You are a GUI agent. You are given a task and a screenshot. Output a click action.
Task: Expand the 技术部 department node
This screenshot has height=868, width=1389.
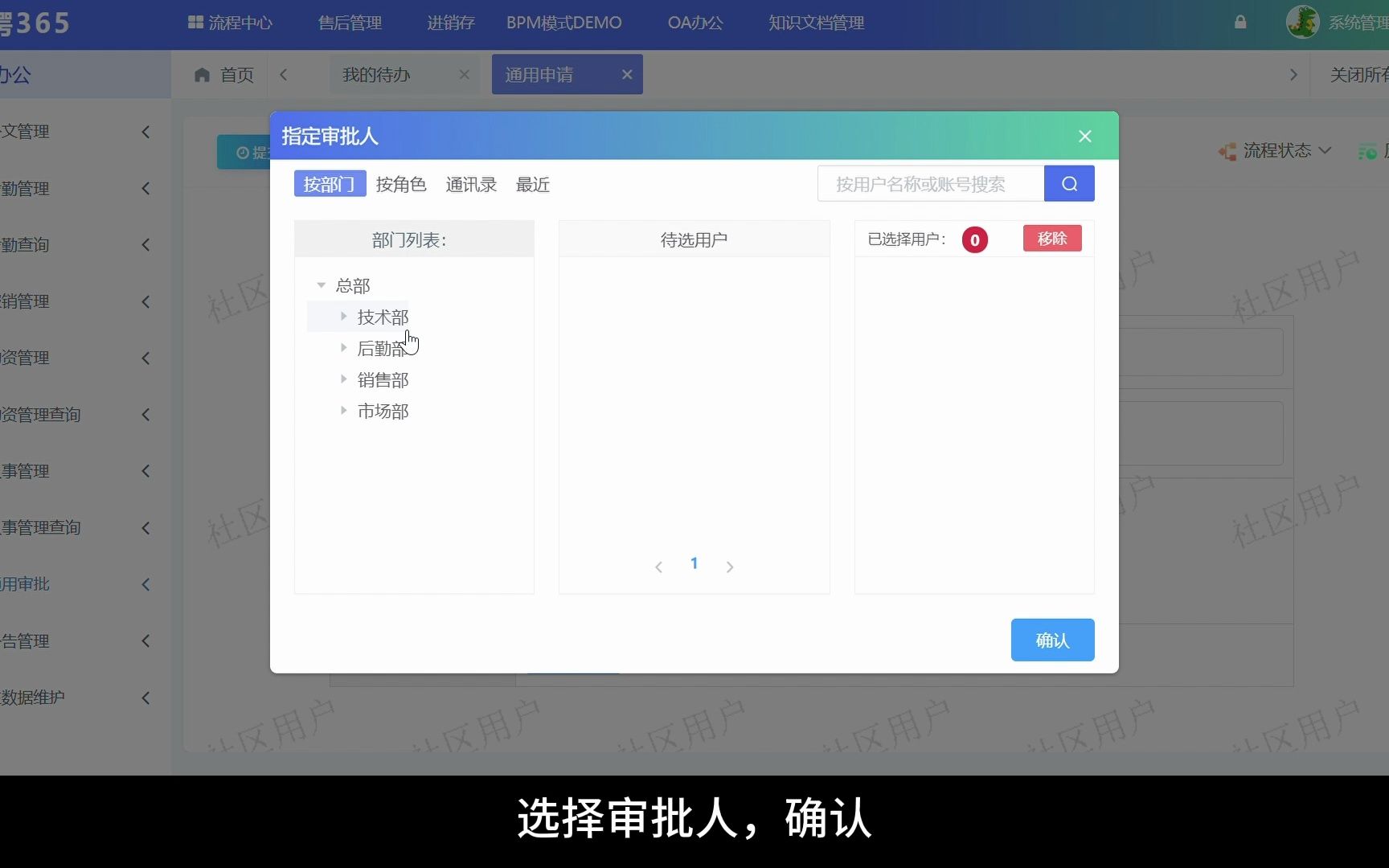tap(344, 316)
